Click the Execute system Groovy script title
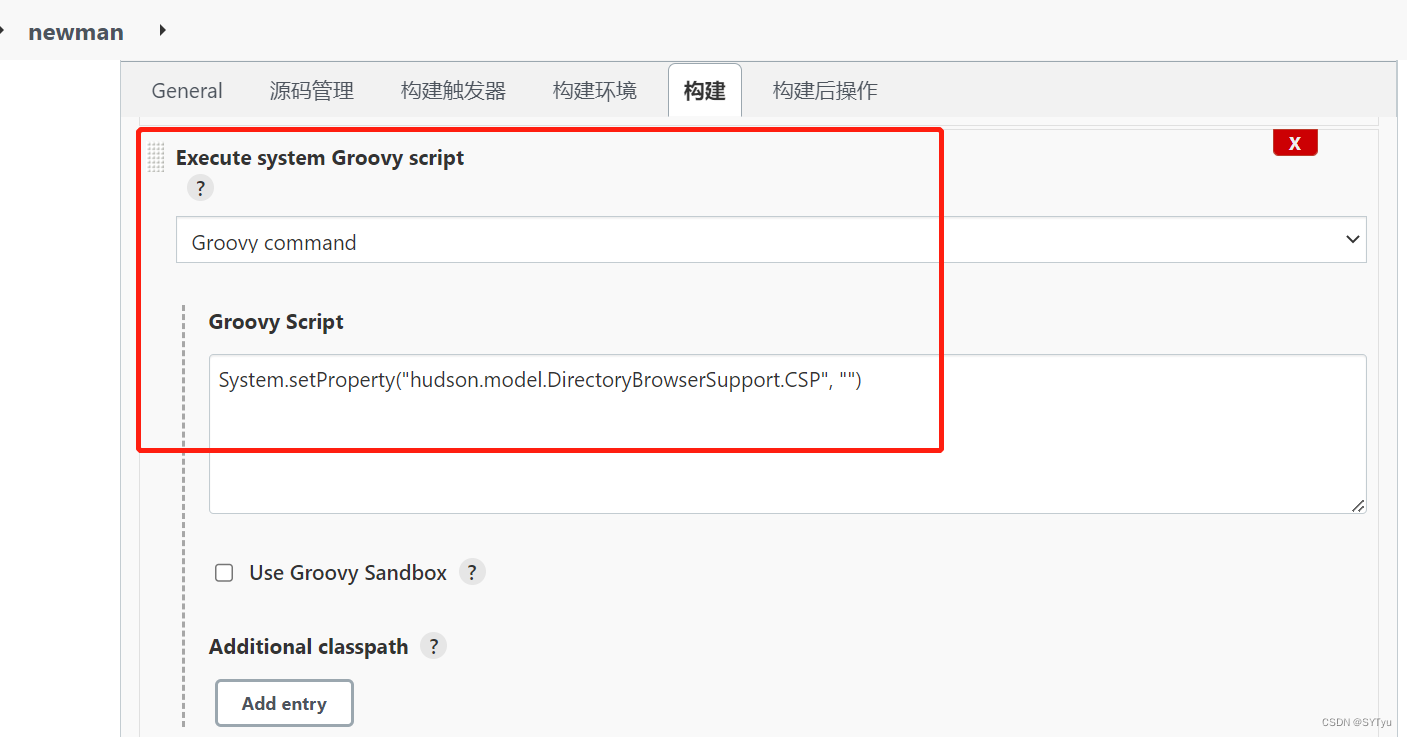 (320, 158)
